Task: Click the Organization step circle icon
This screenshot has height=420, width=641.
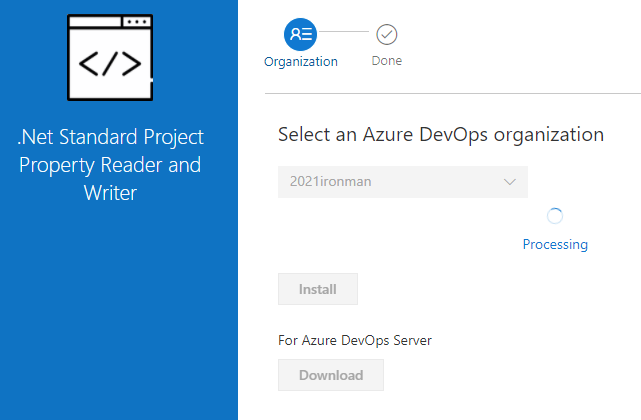Action: coord(301,34)
